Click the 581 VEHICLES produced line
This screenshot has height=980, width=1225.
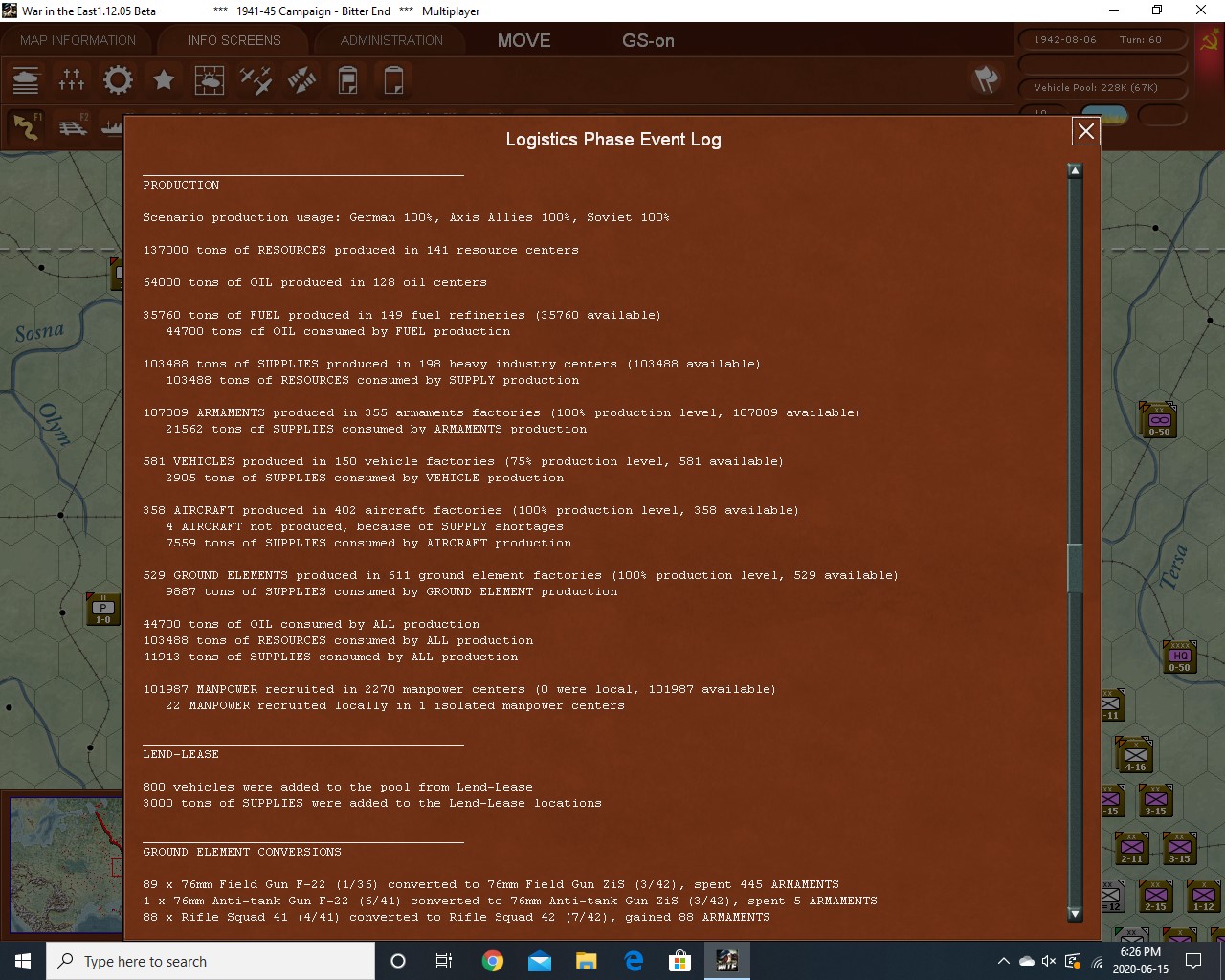pos(463,461)
